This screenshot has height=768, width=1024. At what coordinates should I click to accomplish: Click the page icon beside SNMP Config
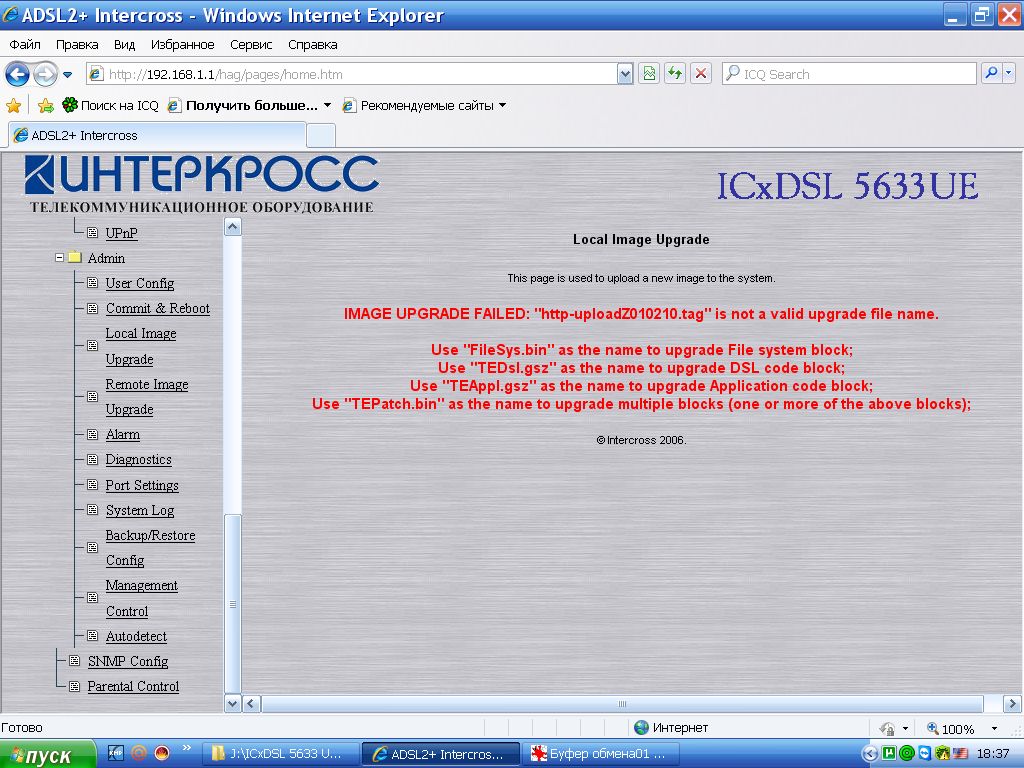[74, 661]
